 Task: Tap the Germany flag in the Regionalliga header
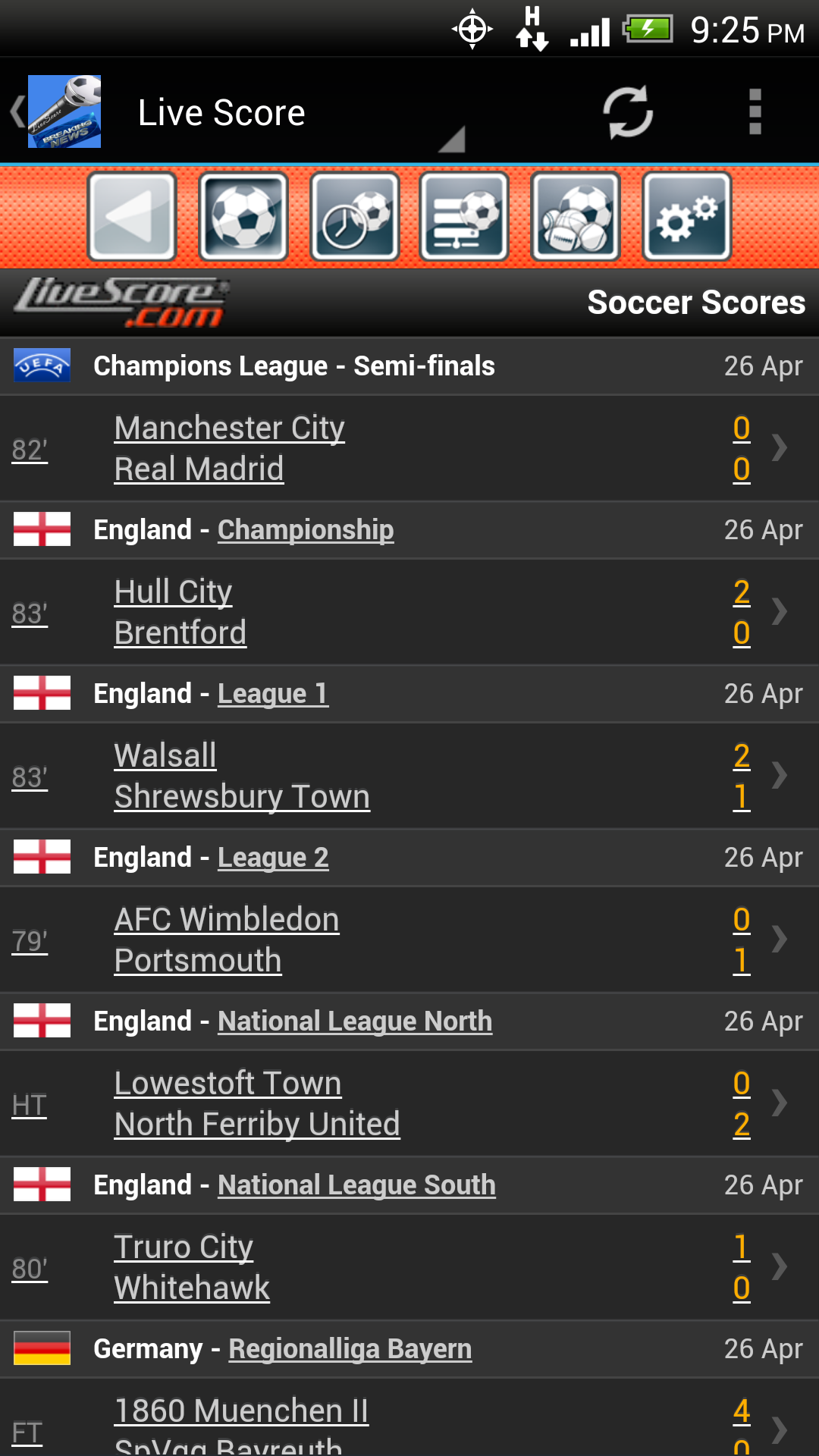click(x=42, y=1348)
